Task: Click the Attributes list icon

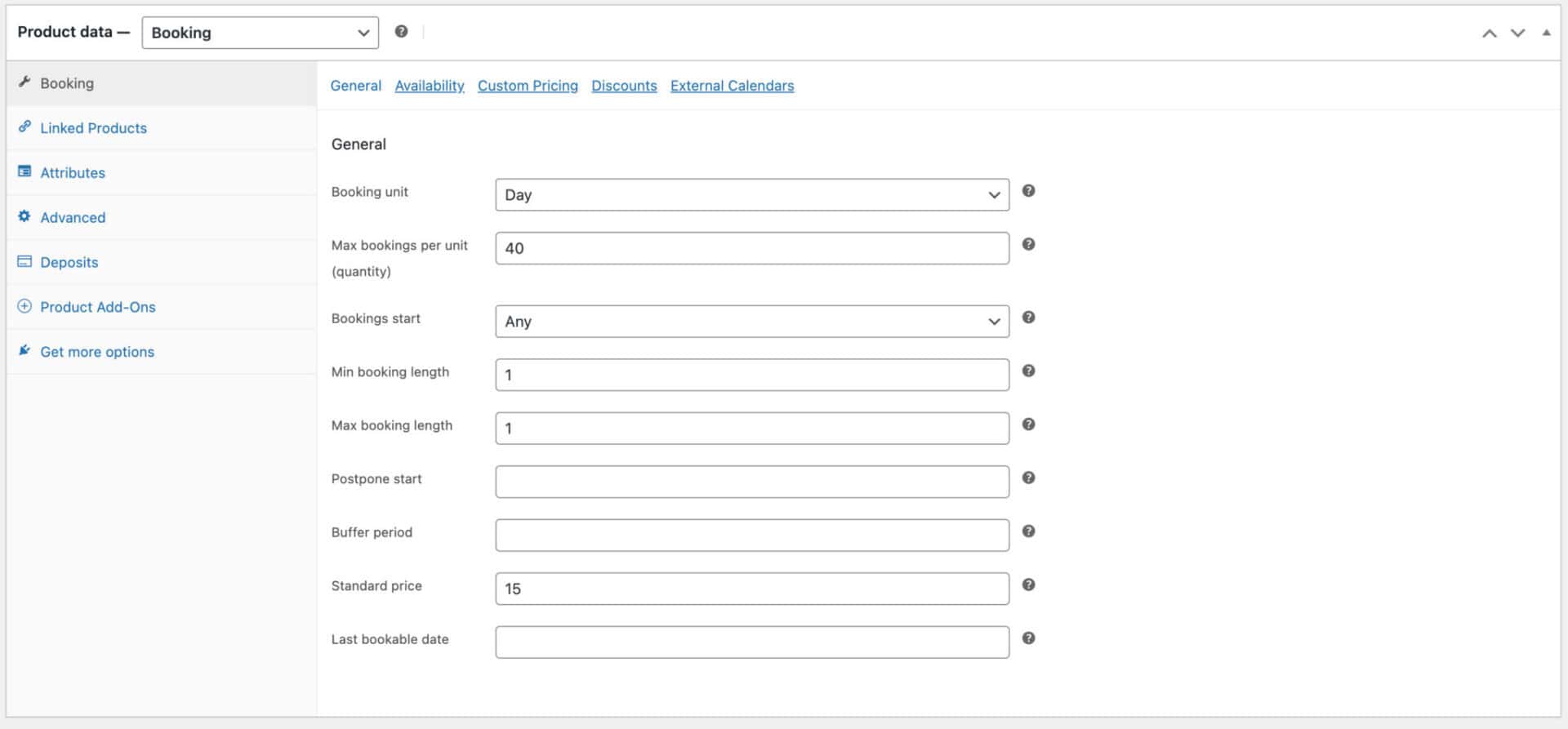Action: pyautogui.click(x=24, y=171)
